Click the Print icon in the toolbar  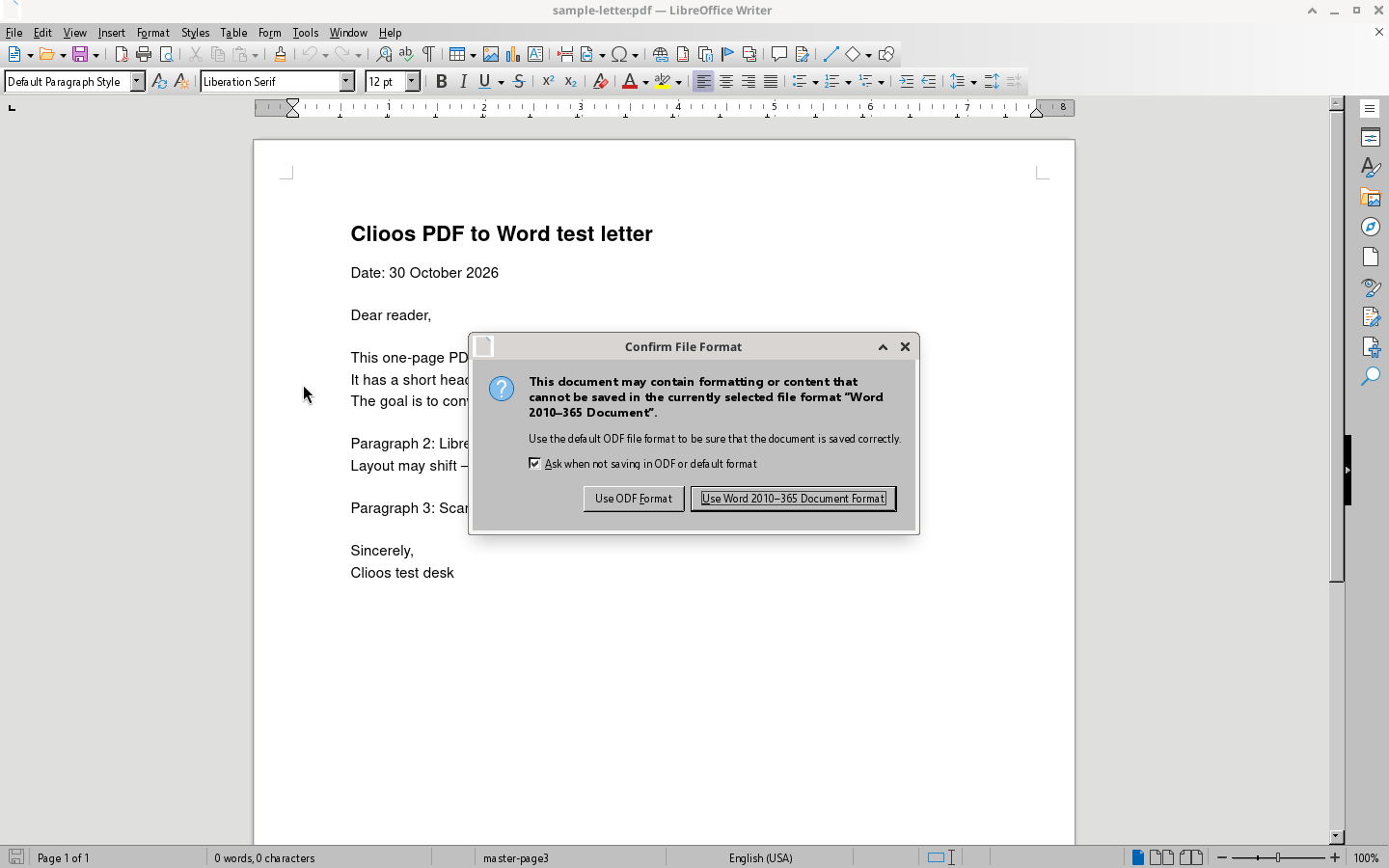coord(144,55)
